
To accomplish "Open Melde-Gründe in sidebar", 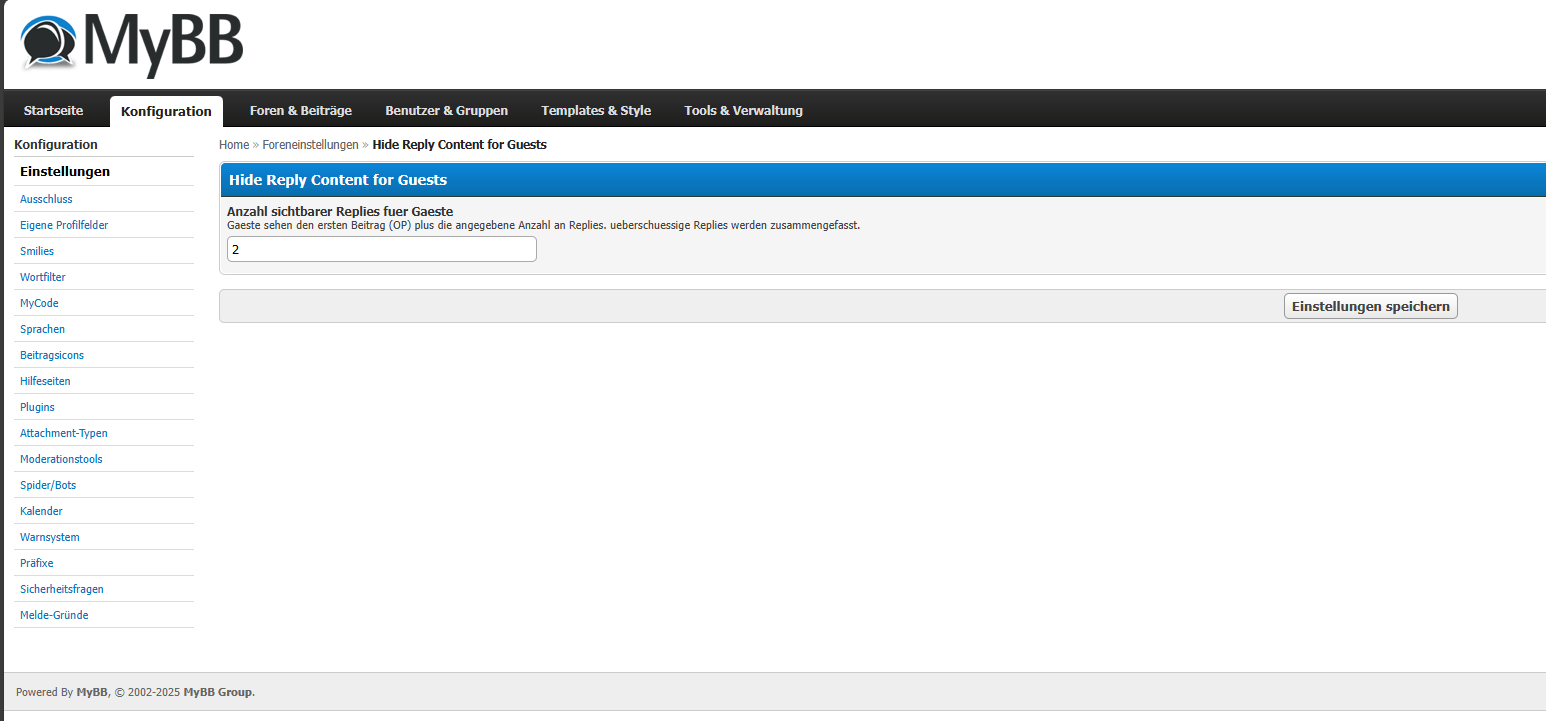I will (x=54, y=615).
